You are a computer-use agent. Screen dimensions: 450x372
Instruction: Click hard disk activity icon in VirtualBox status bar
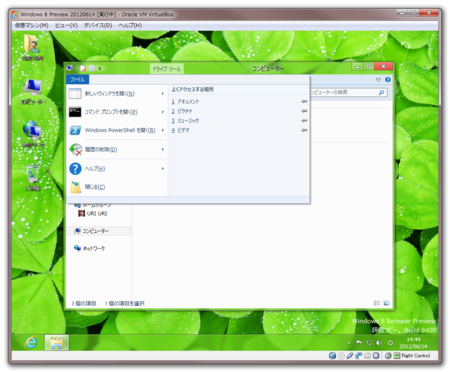point(332,356)
